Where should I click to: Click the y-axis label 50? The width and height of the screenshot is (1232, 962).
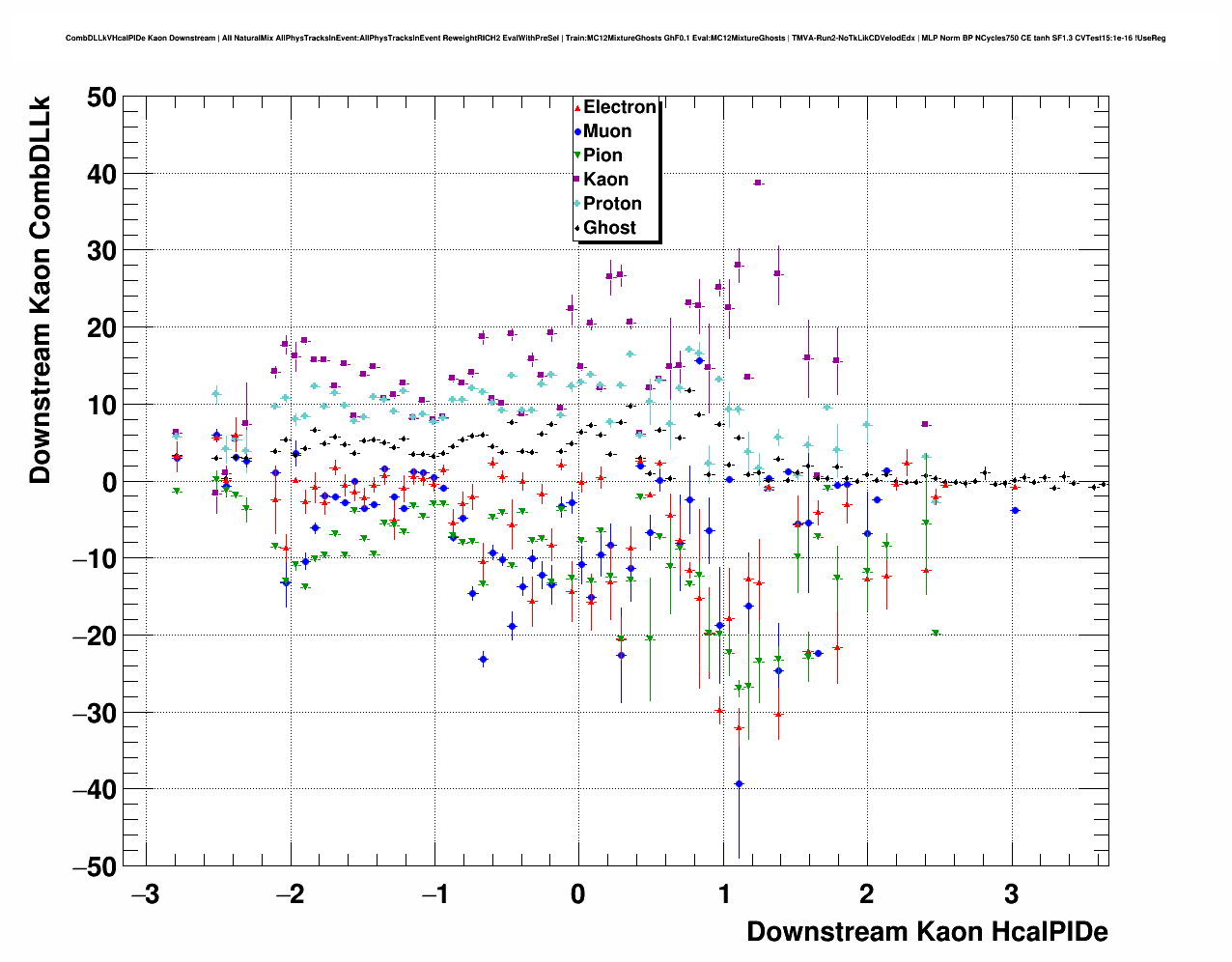pos(100,97)
